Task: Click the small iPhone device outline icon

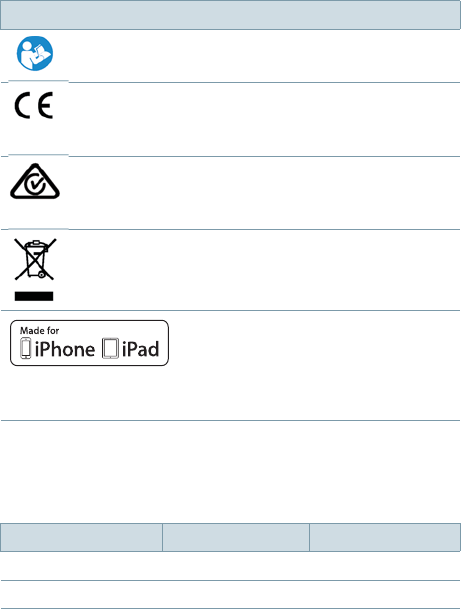Action: point(26,348)
